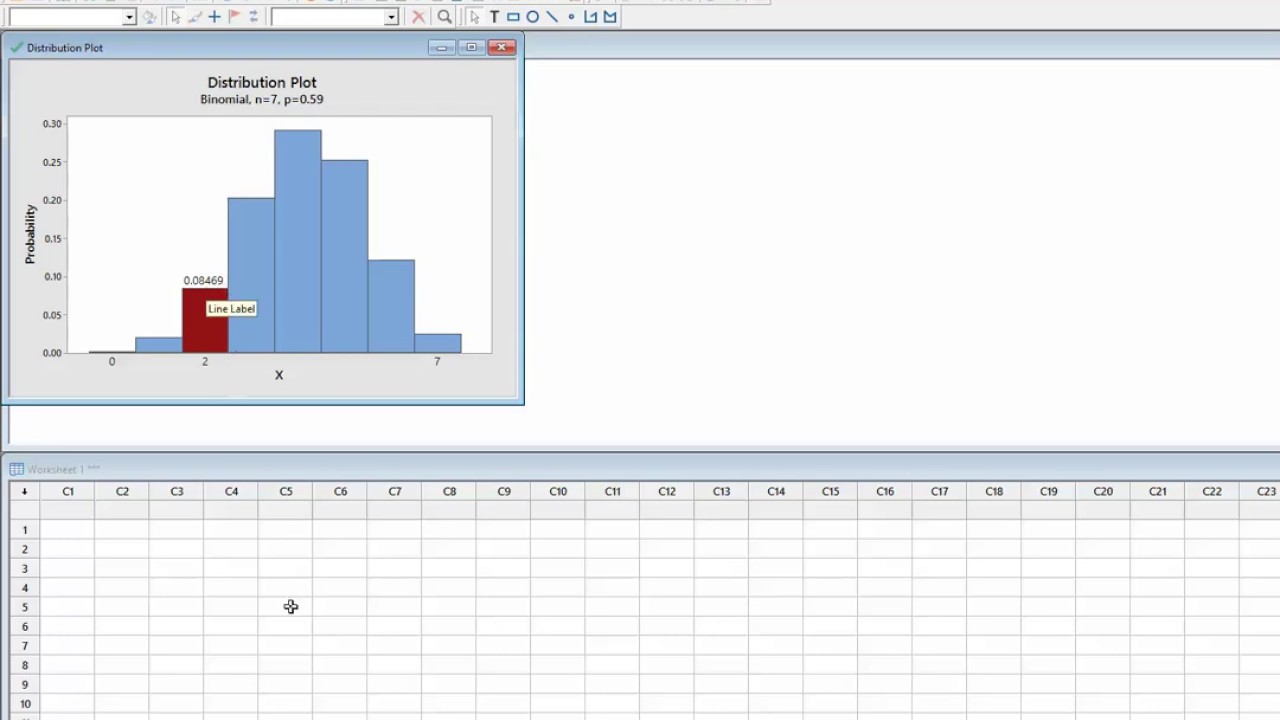Image resolution: width=1280 pixels, height=720 pixels.
Task: Select the blue crosshairs plus tool
Action: coord(214,17)
